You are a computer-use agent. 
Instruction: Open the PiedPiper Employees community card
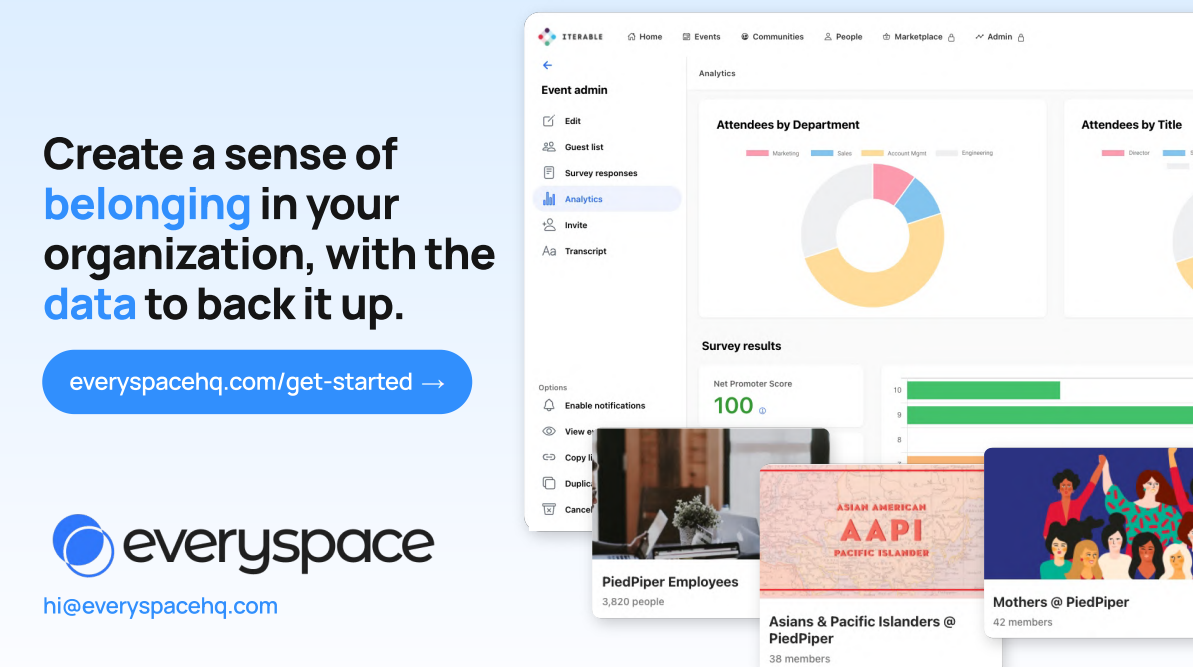(670, 581)
